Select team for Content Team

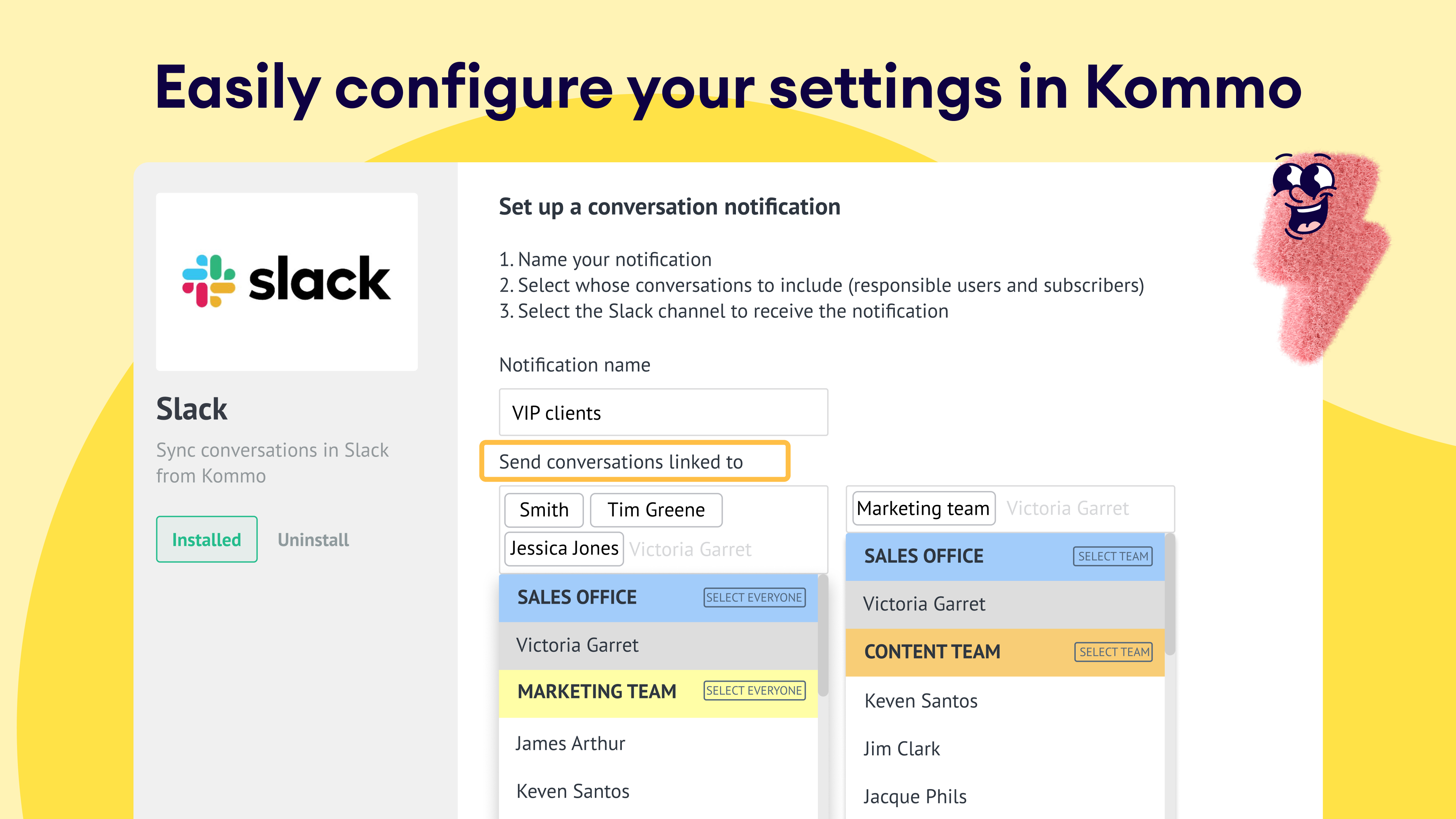pos(1113,652)
